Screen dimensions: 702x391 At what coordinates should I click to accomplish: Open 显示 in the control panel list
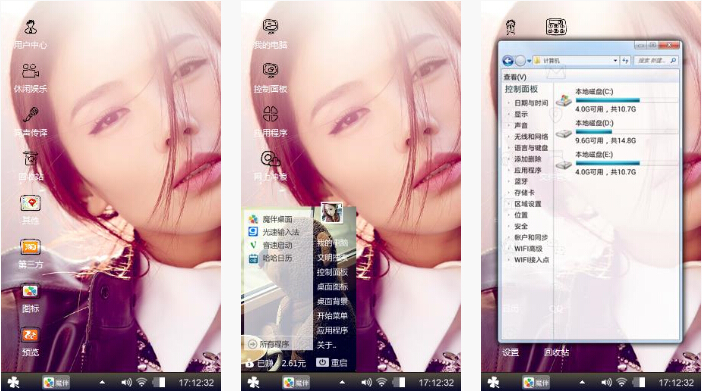(521, 114)
